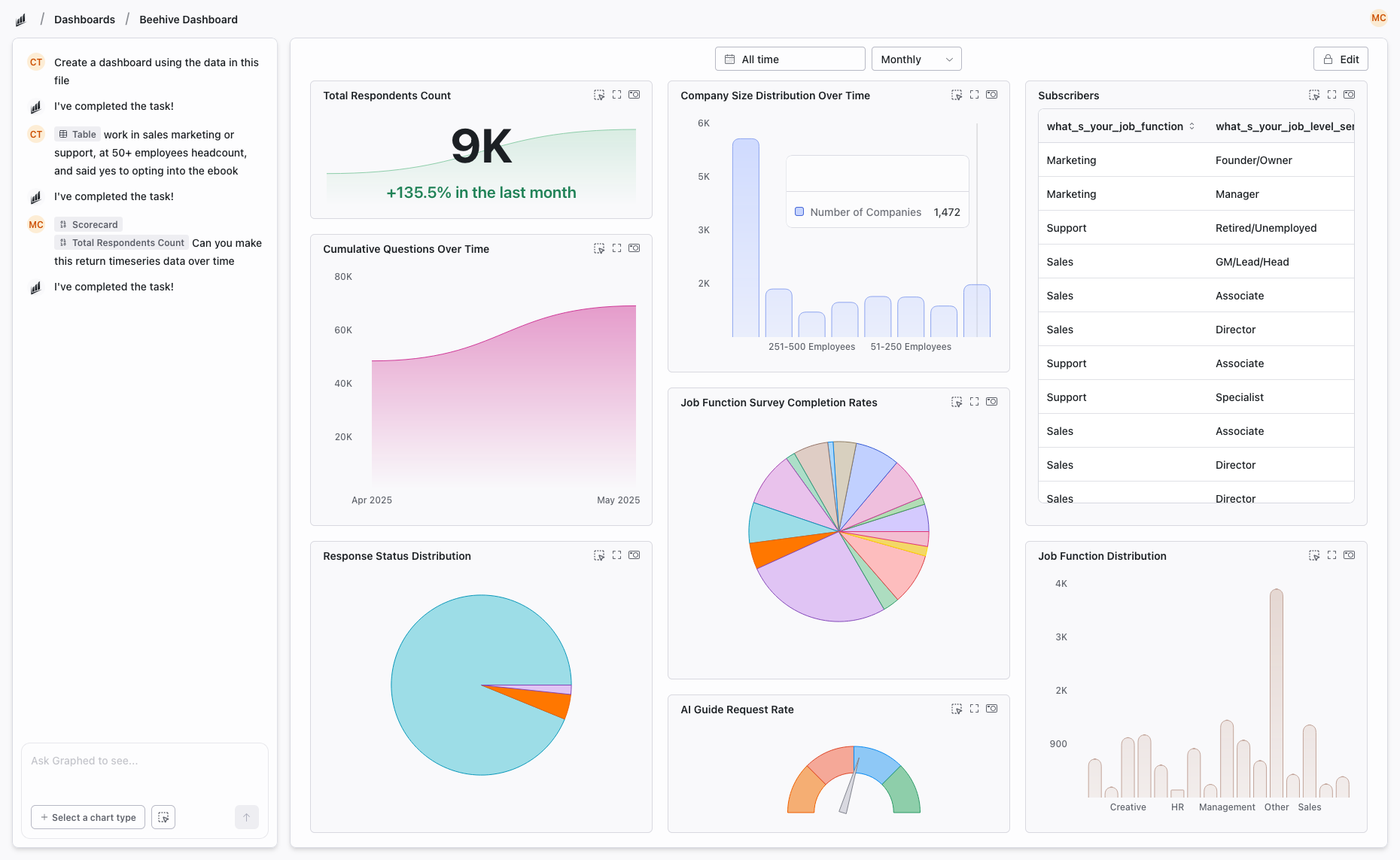Click the chart-select icon beside the message input

coord(163,817)
